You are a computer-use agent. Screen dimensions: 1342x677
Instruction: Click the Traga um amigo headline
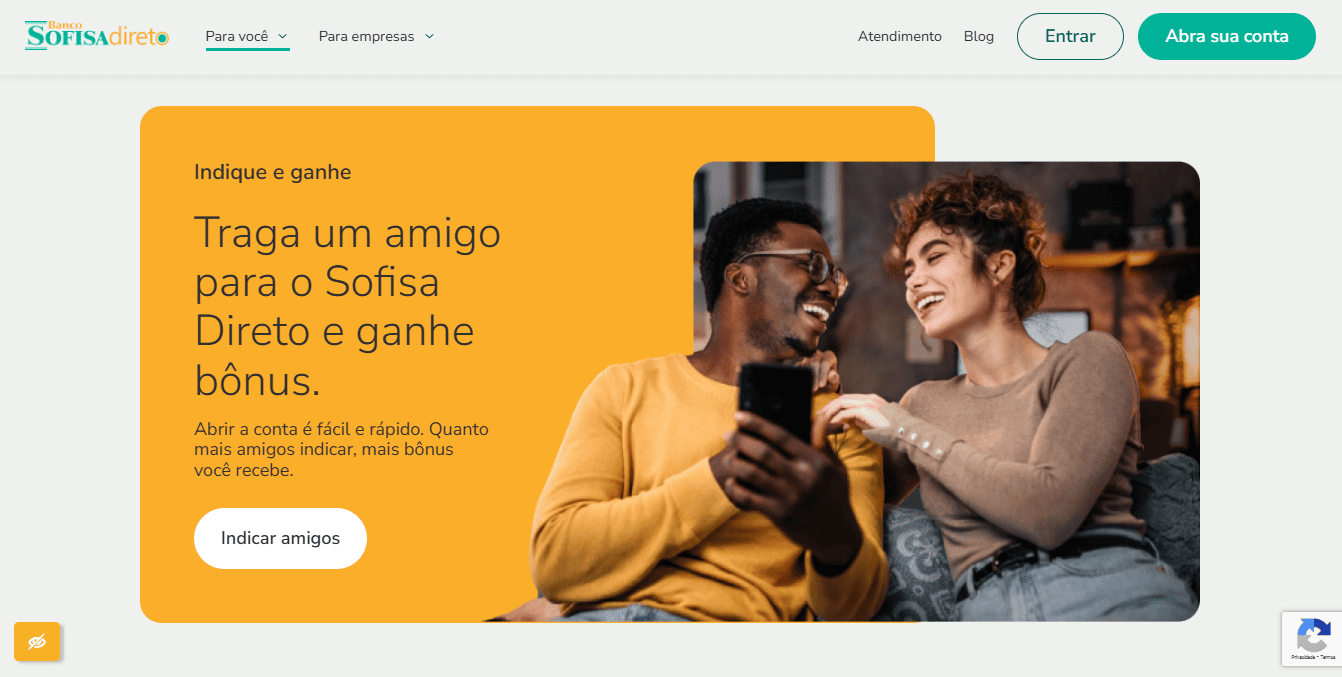click(x=348, y=306)
